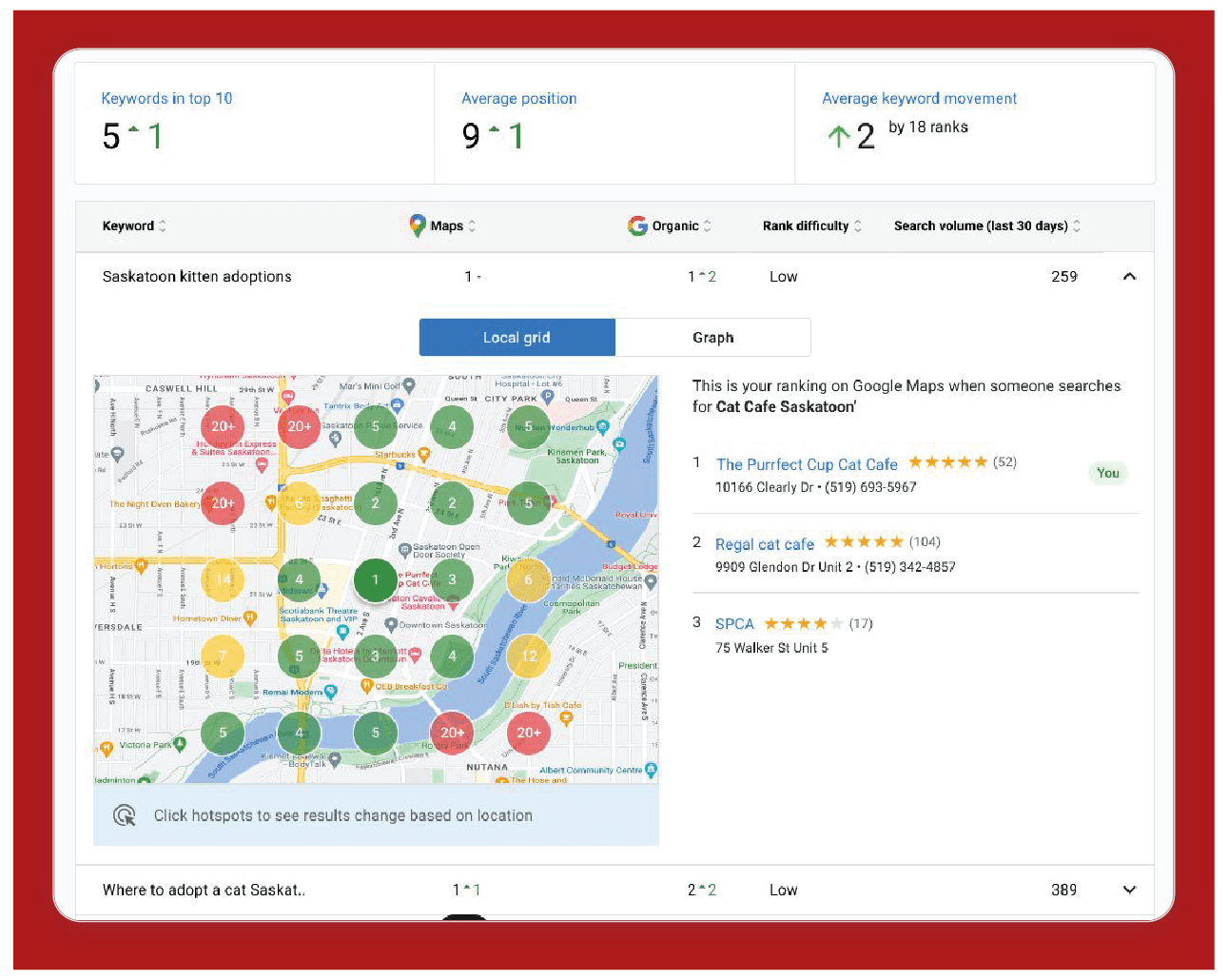1228x980 pixels.
Task: Select the Local grid tab
Action: pyautogui.click(x=517, y=338)
